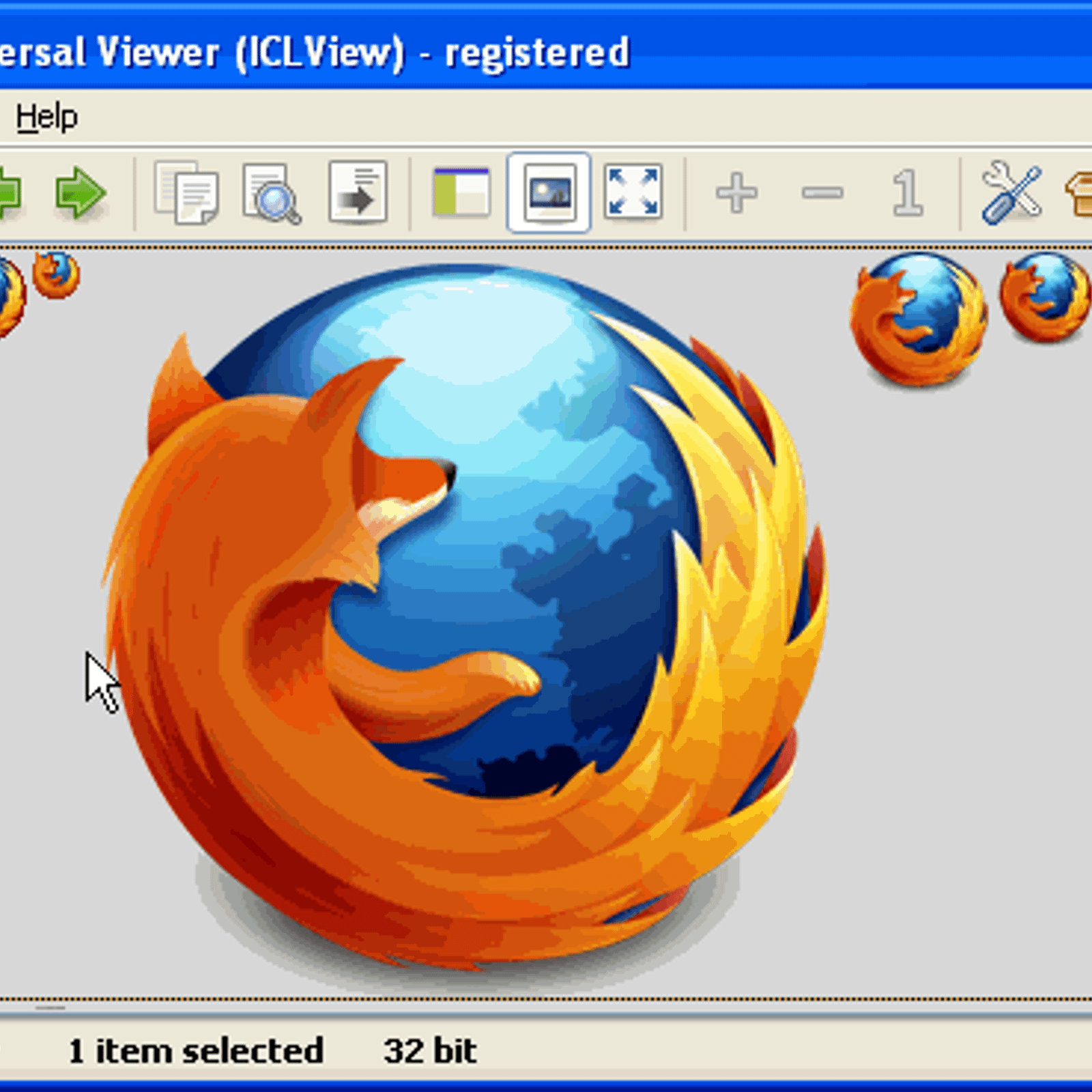Select the small Firefox icon left of the large image
Screen dimensions: 1092x1092
click(56, 275)
